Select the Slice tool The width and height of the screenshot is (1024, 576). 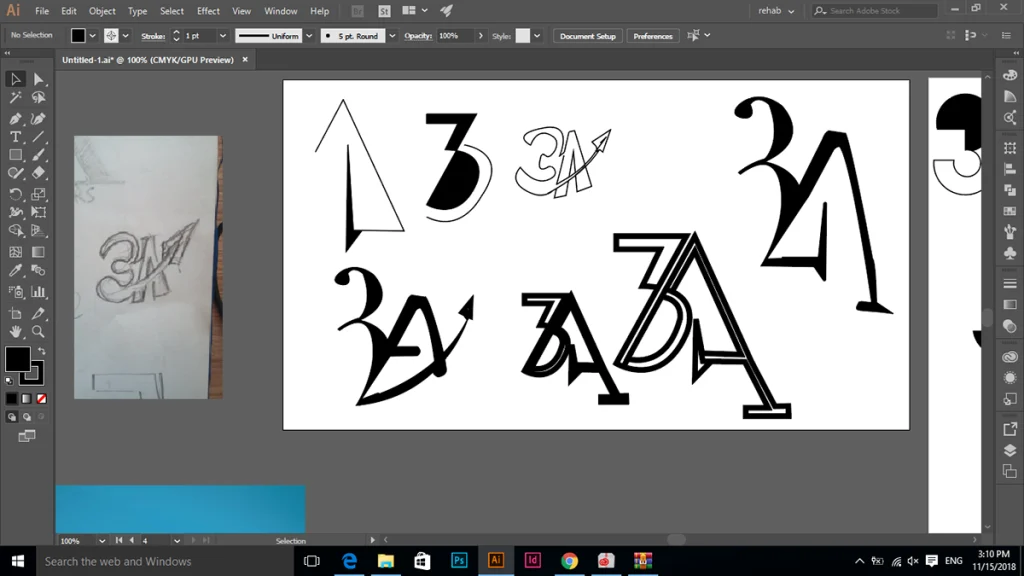point(39,313)
